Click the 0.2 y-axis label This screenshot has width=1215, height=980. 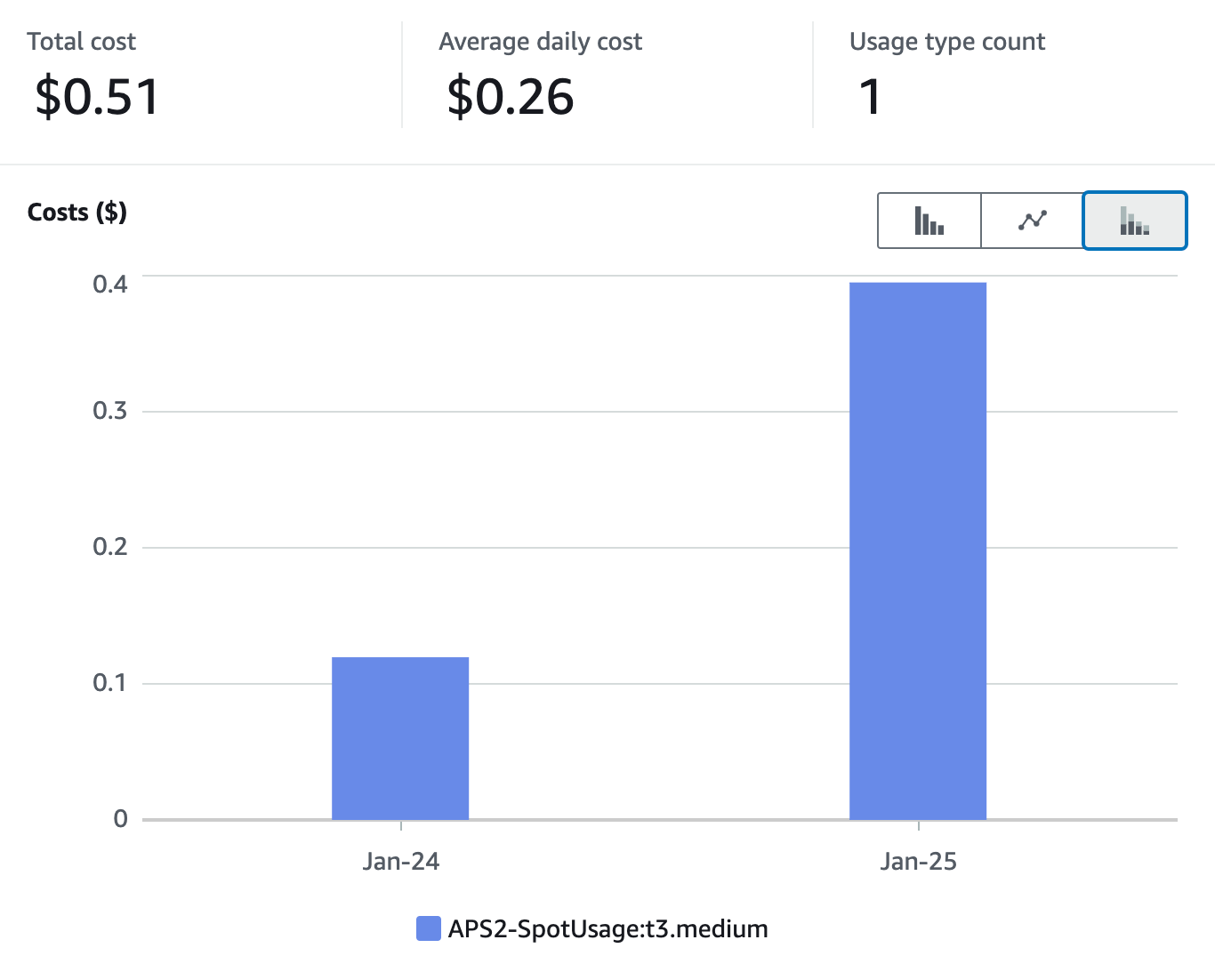[110, 546]
